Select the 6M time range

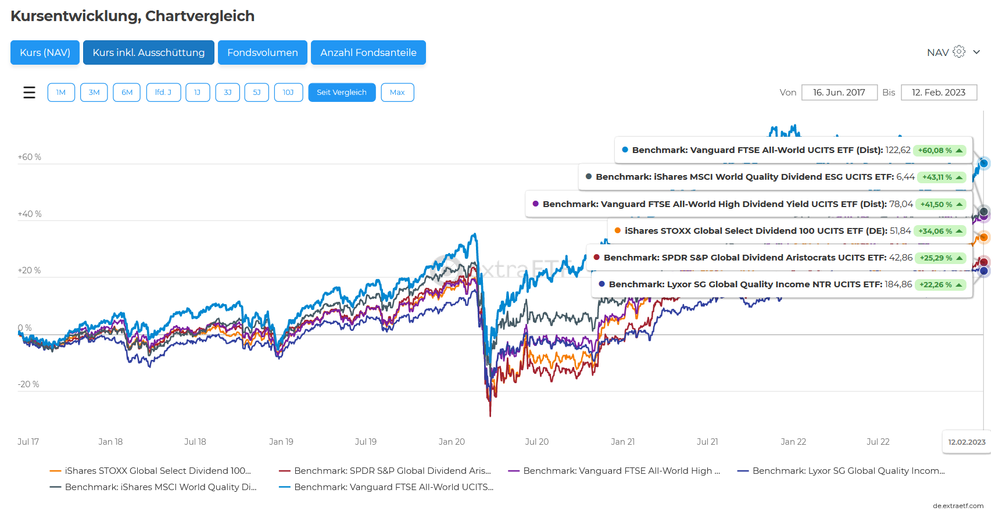click(127, 92)
